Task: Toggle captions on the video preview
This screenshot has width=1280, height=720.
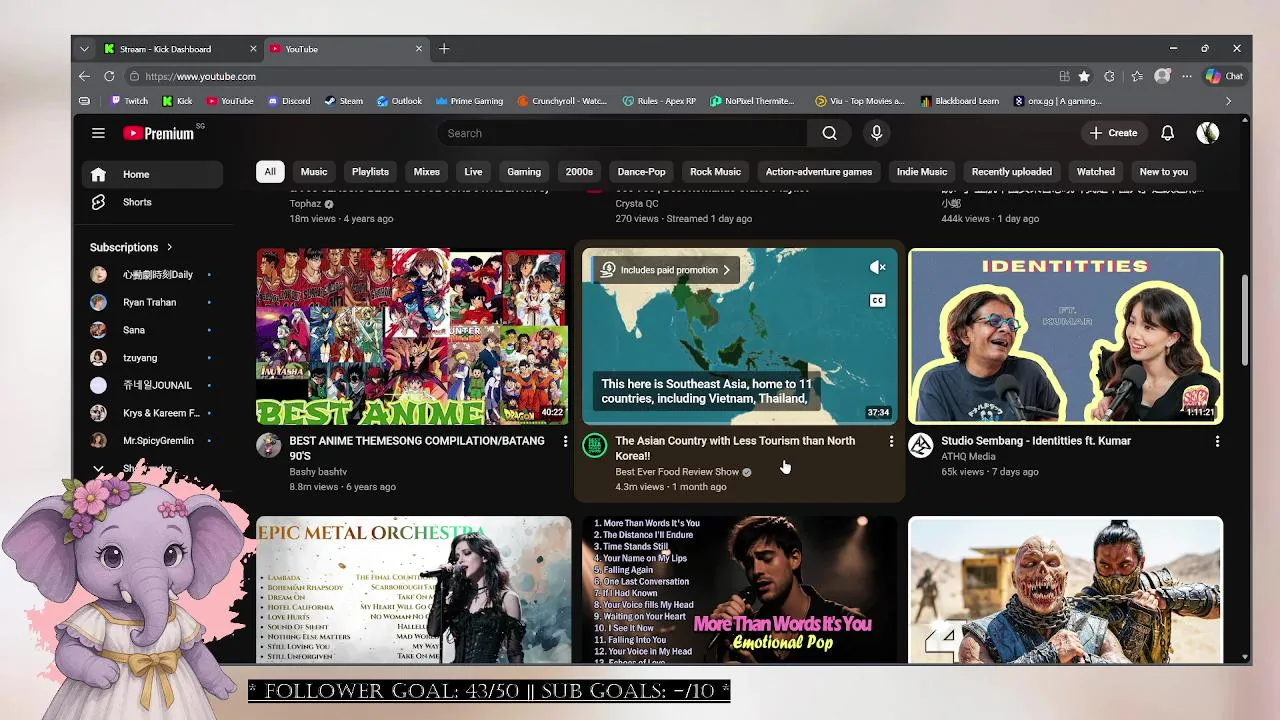Action: [x=877, y=300]
